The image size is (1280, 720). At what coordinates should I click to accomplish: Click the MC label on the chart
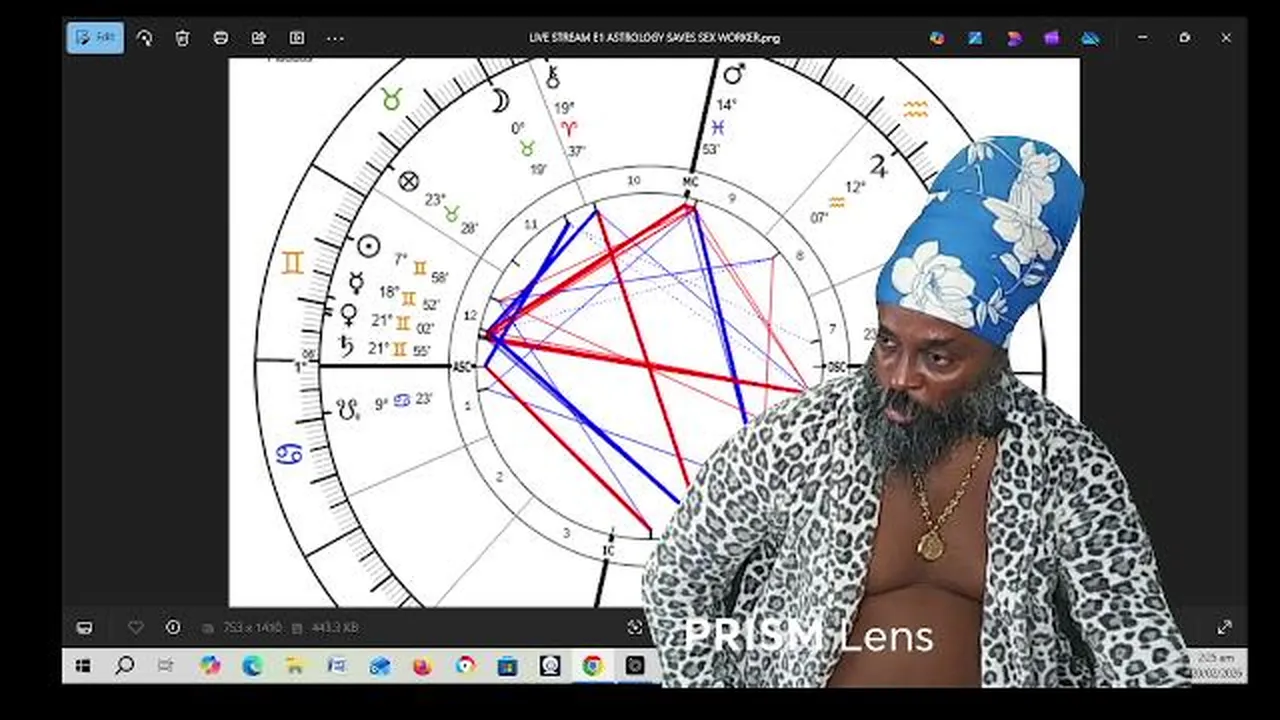click(x=690, y=183)
